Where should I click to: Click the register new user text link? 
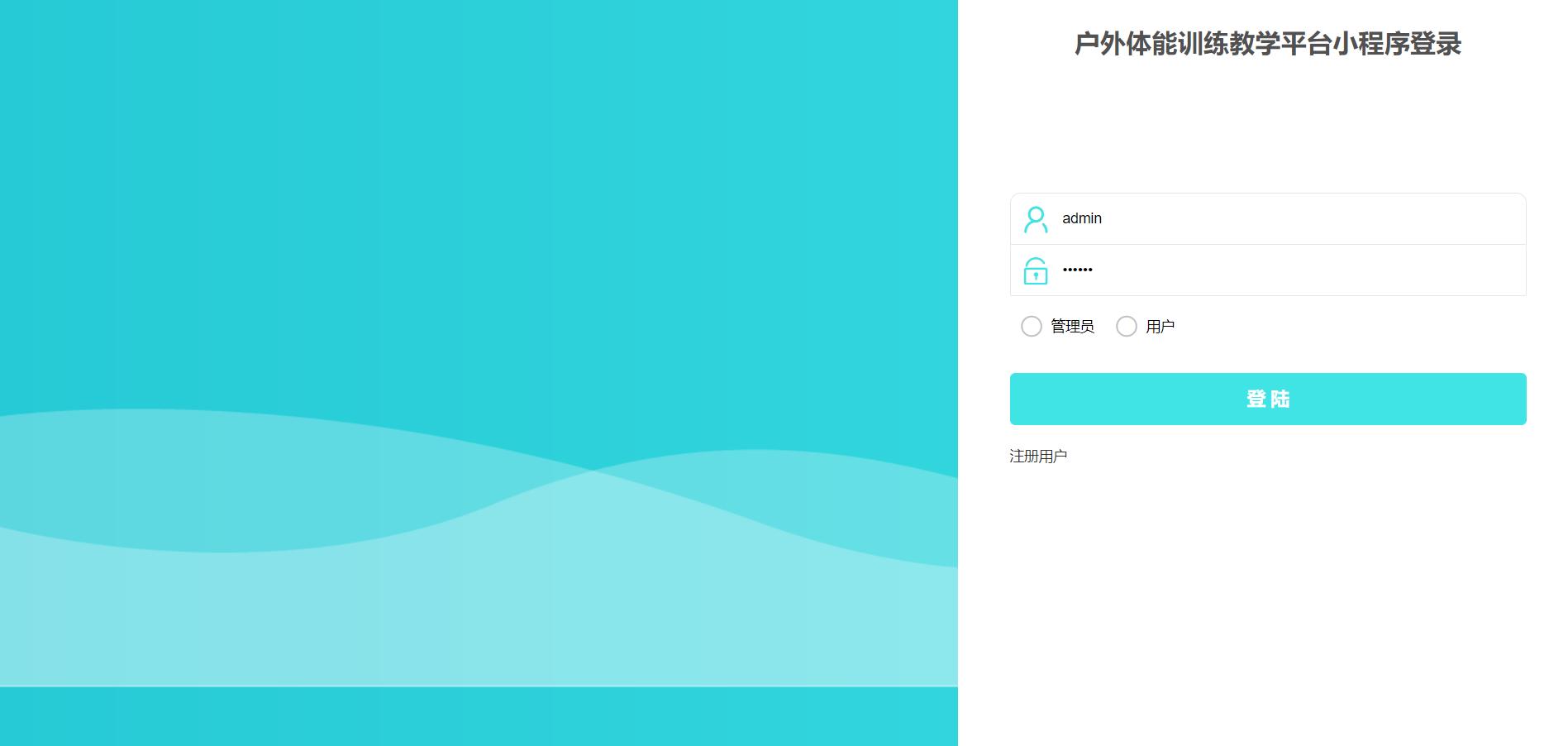click(x=1037, y=456)
